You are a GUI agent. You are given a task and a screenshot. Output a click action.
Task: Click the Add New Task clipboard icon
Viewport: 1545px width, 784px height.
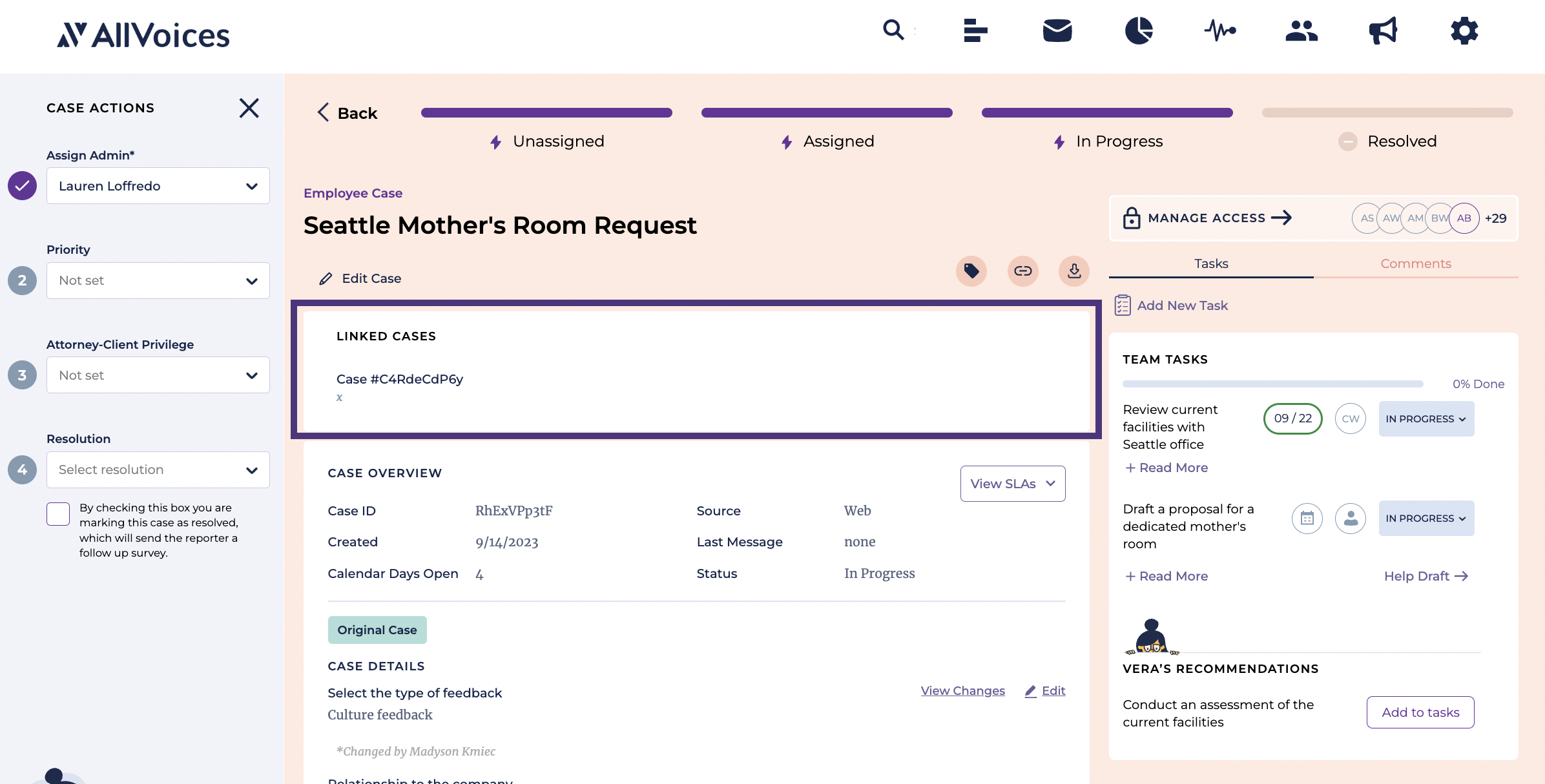[1123, 305]
